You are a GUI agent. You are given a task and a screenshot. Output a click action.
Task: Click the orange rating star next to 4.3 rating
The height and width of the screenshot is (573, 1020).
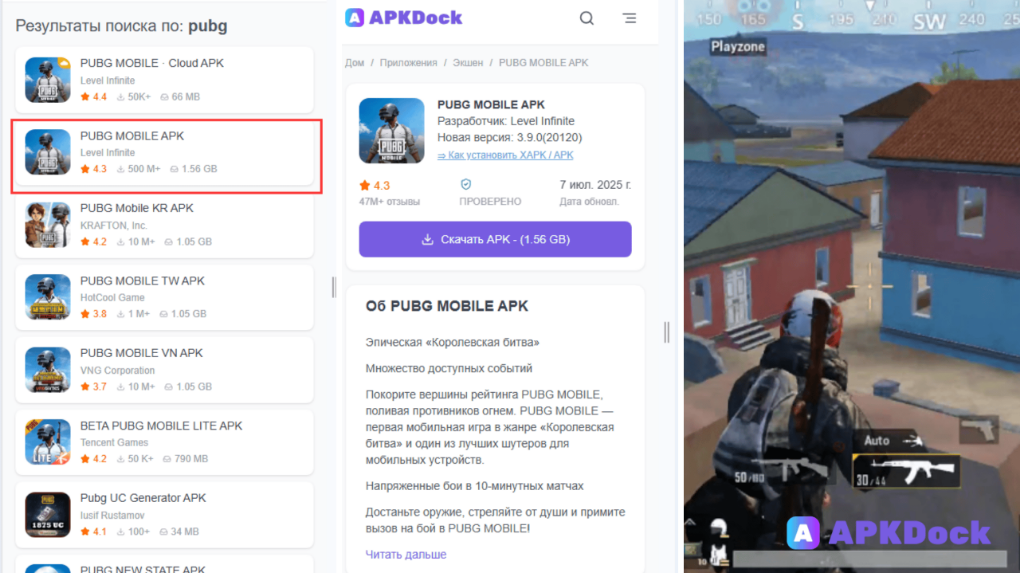pyautogui.click(x=364, y=185)
